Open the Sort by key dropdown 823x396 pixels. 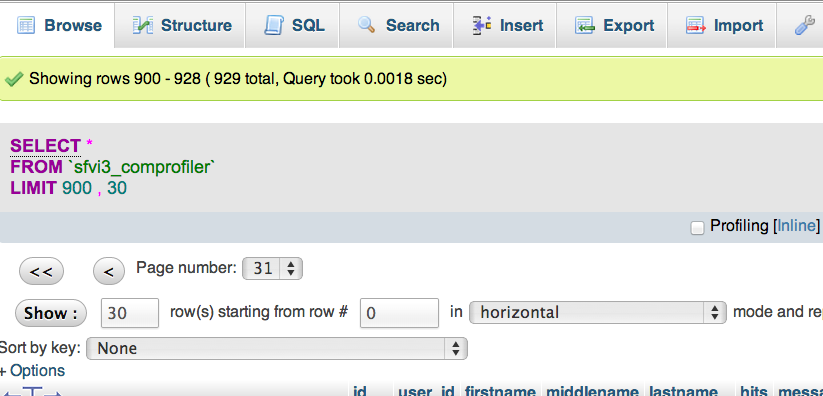pos(277,348)
